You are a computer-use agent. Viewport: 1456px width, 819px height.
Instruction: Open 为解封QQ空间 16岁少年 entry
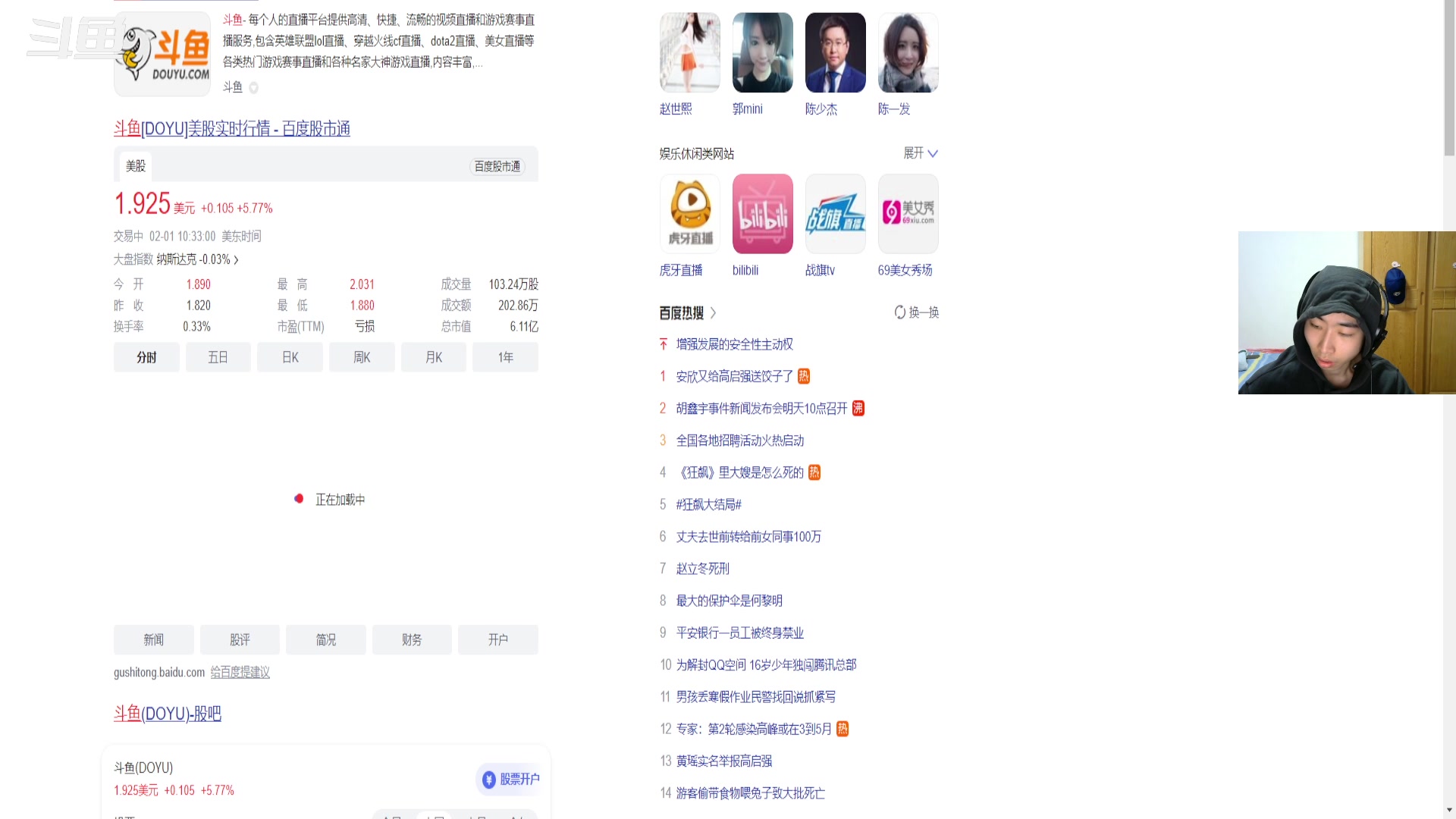click(x=767, y=665)
